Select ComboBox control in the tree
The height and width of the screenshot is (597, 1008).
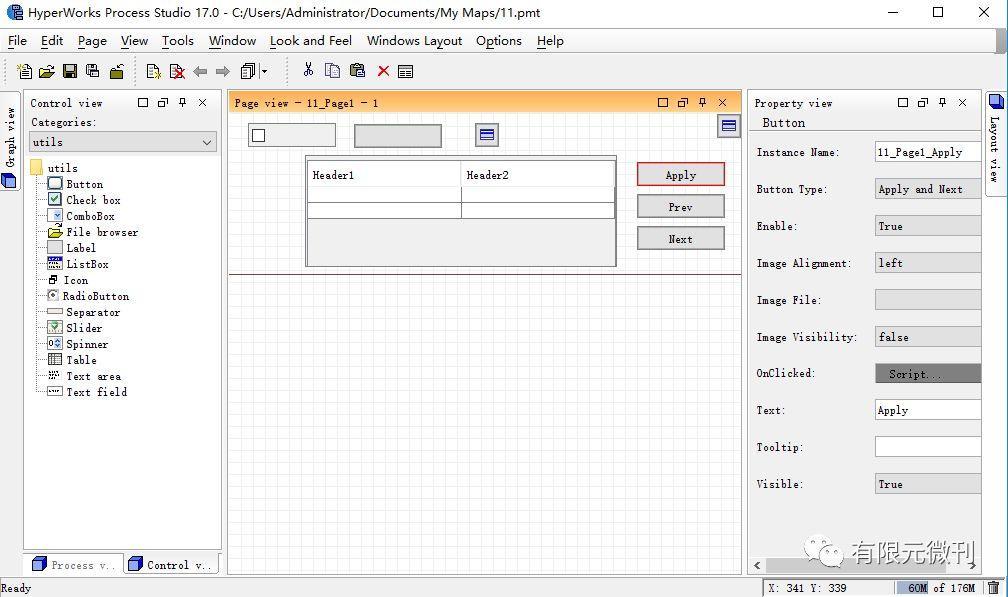pyautogui.click(x=90, y=216)
